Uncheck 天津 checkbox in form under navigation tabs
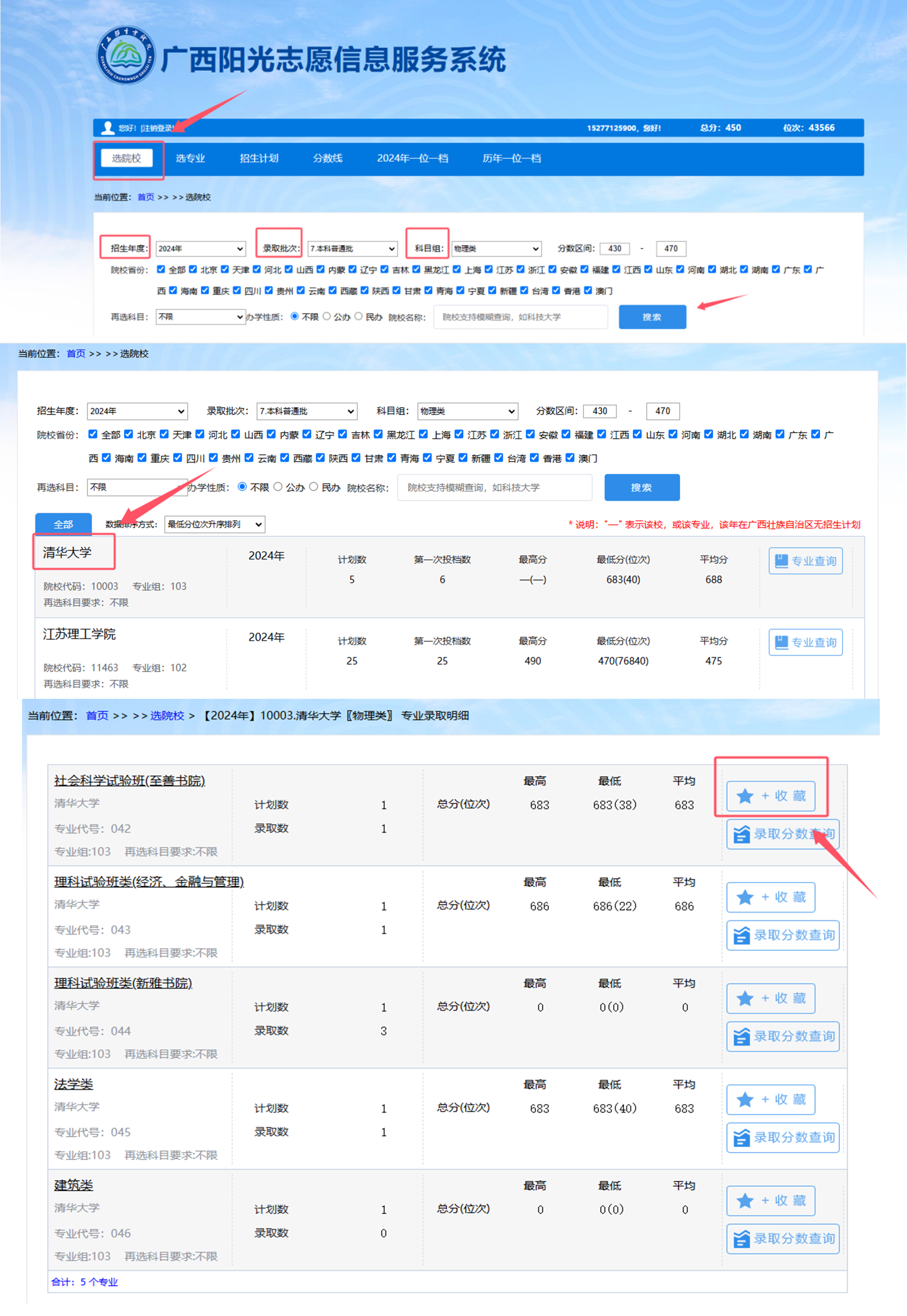The width and height of the screenshot is (907, 1316). click(x=225, y=269)
